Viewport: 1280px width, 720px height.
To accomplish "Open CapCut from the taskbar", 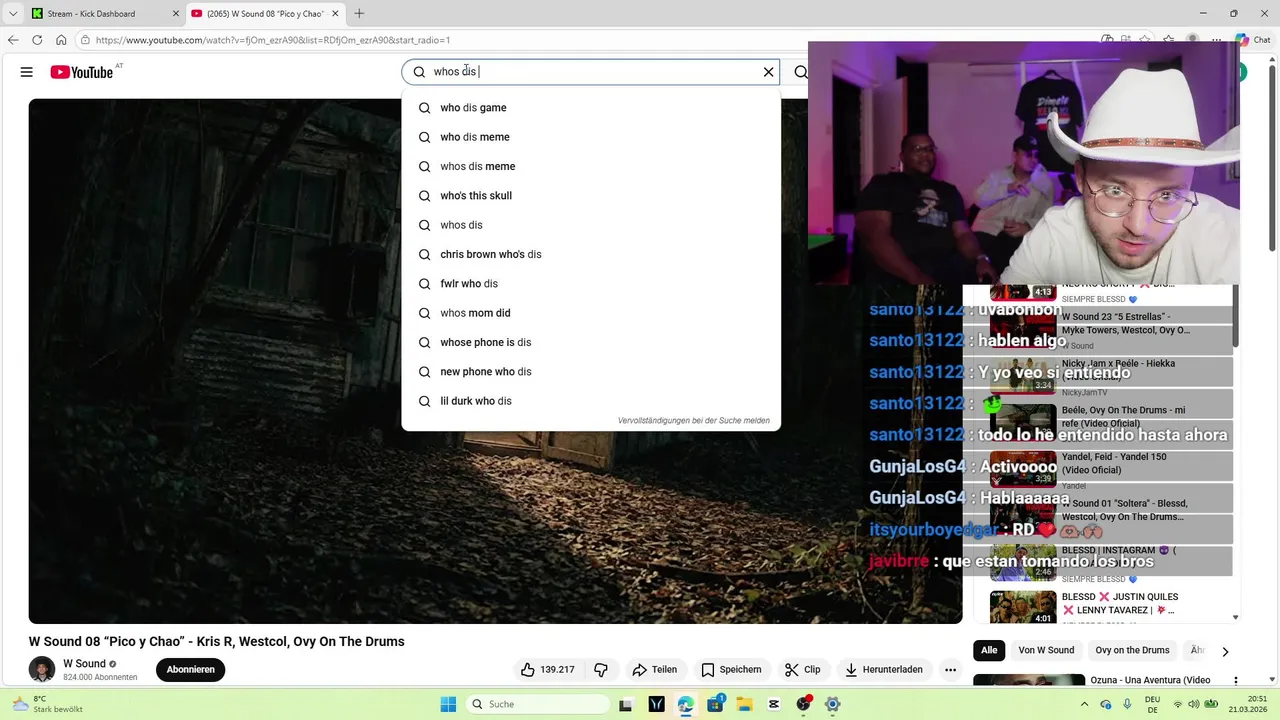I will [774, 704].
